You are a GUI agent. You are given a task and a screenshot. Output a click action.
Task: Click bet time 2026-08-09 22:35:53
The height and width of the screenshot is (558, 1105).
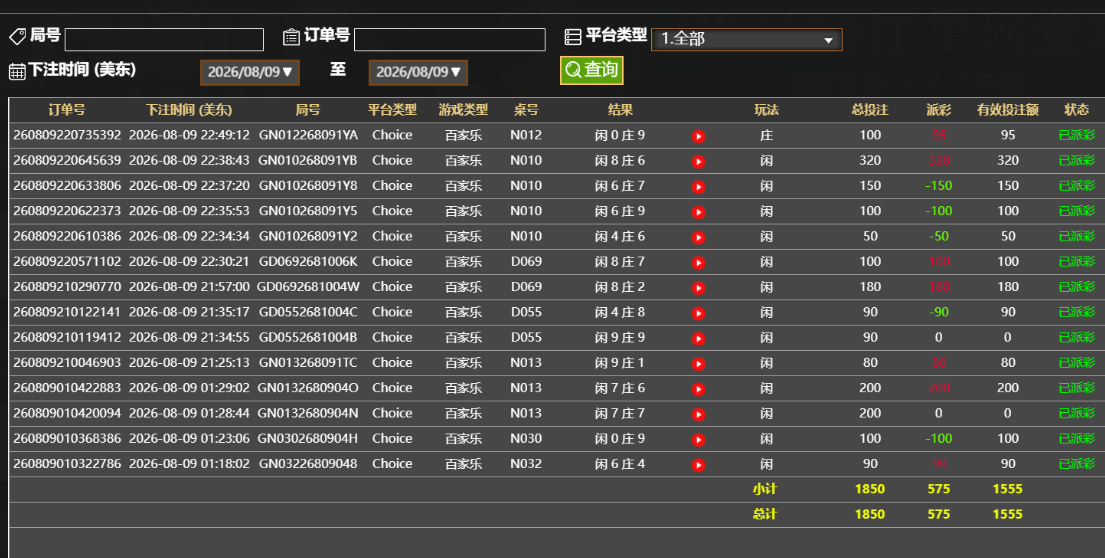pyautogui.click(x=189, y=211)
